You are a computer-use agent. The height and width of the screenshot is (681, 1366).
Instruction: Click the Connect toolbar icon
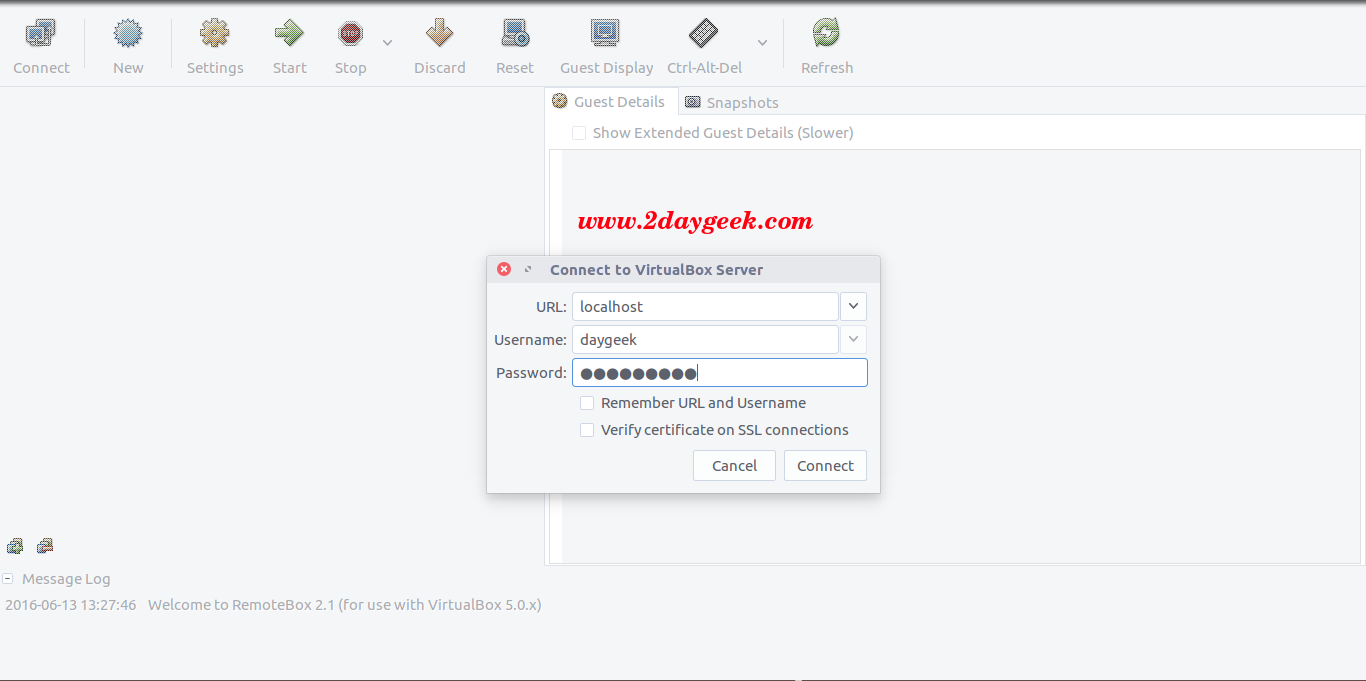coord(41,35)
